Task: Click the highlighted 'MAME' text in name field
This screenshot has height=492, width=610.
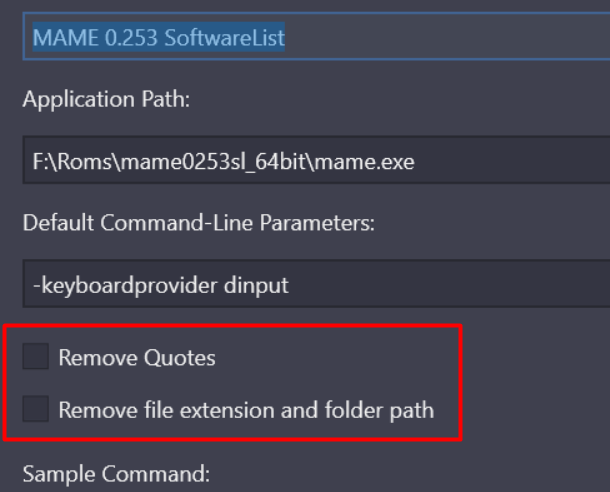Action: point(65,38)
